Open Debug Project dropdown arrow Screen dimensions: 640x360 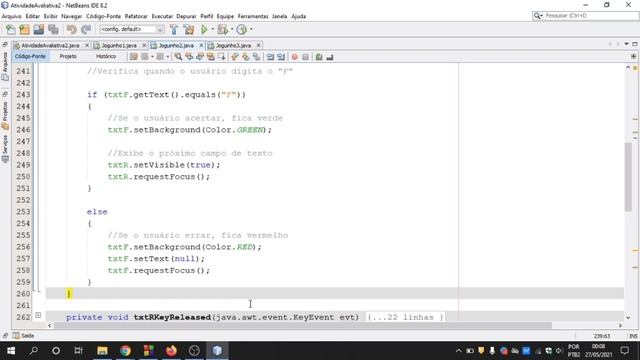231,29
